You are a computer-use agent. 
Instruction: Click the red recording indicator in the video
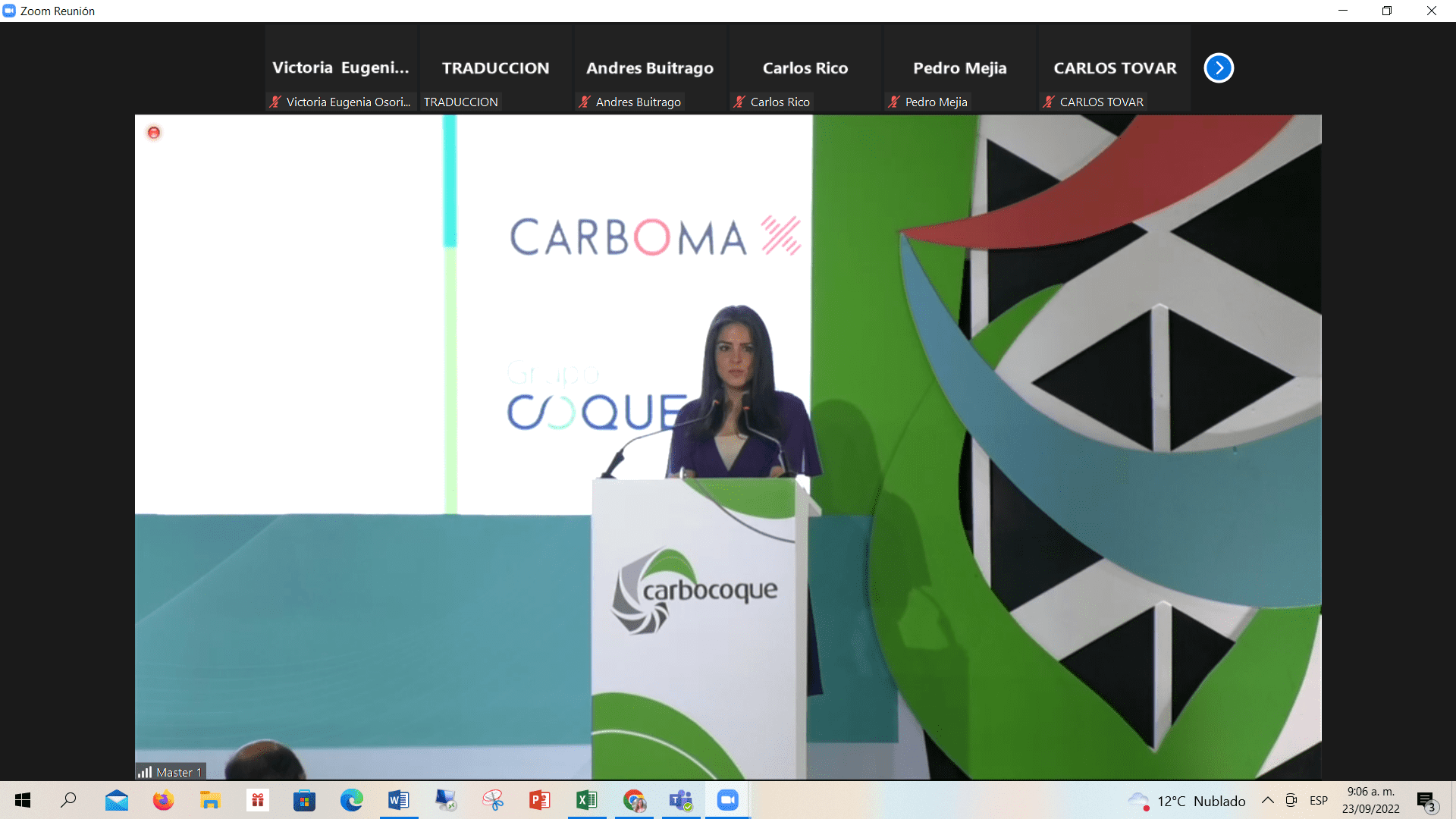pyautogui.click(x=154, y=133)
